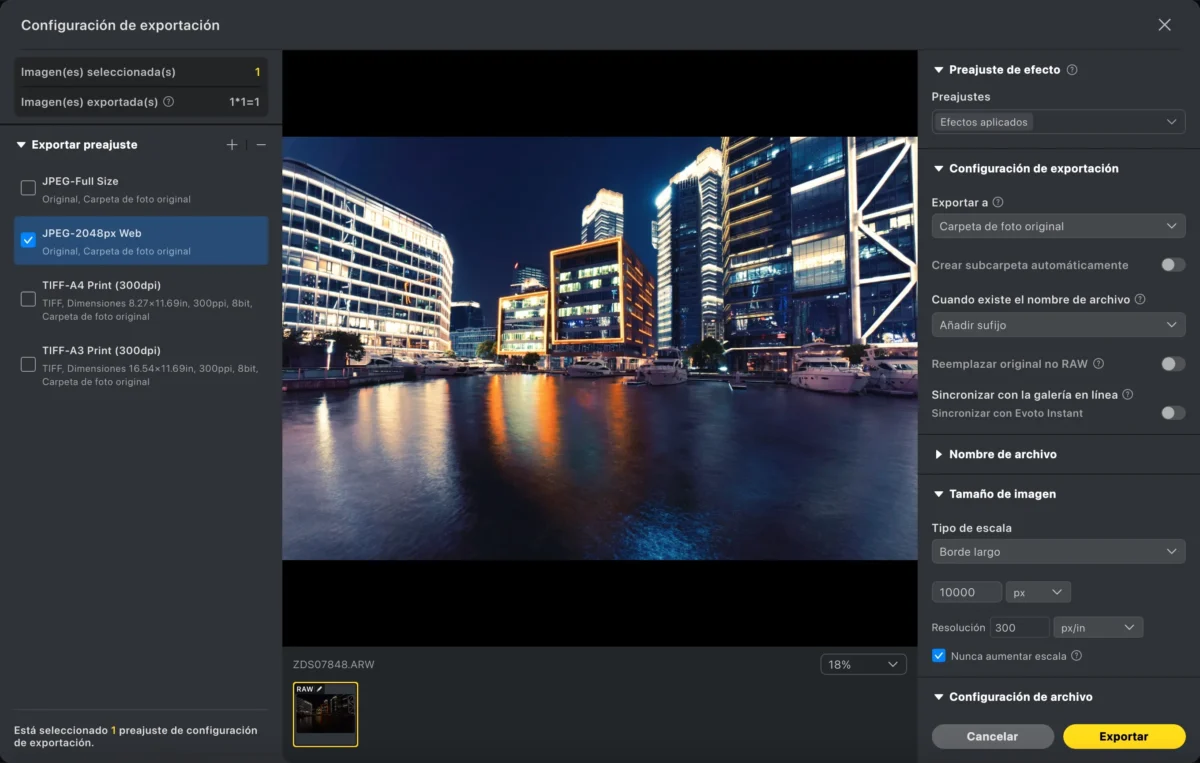Toggle Crear subcarpeta automáticamente switch

1172,265
